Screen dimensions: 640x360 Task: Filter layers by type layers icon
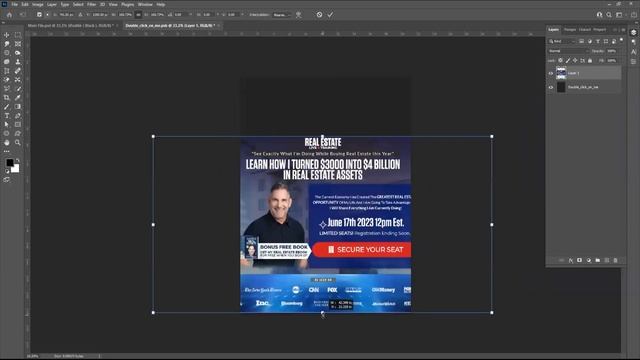[x=598, y=41]
